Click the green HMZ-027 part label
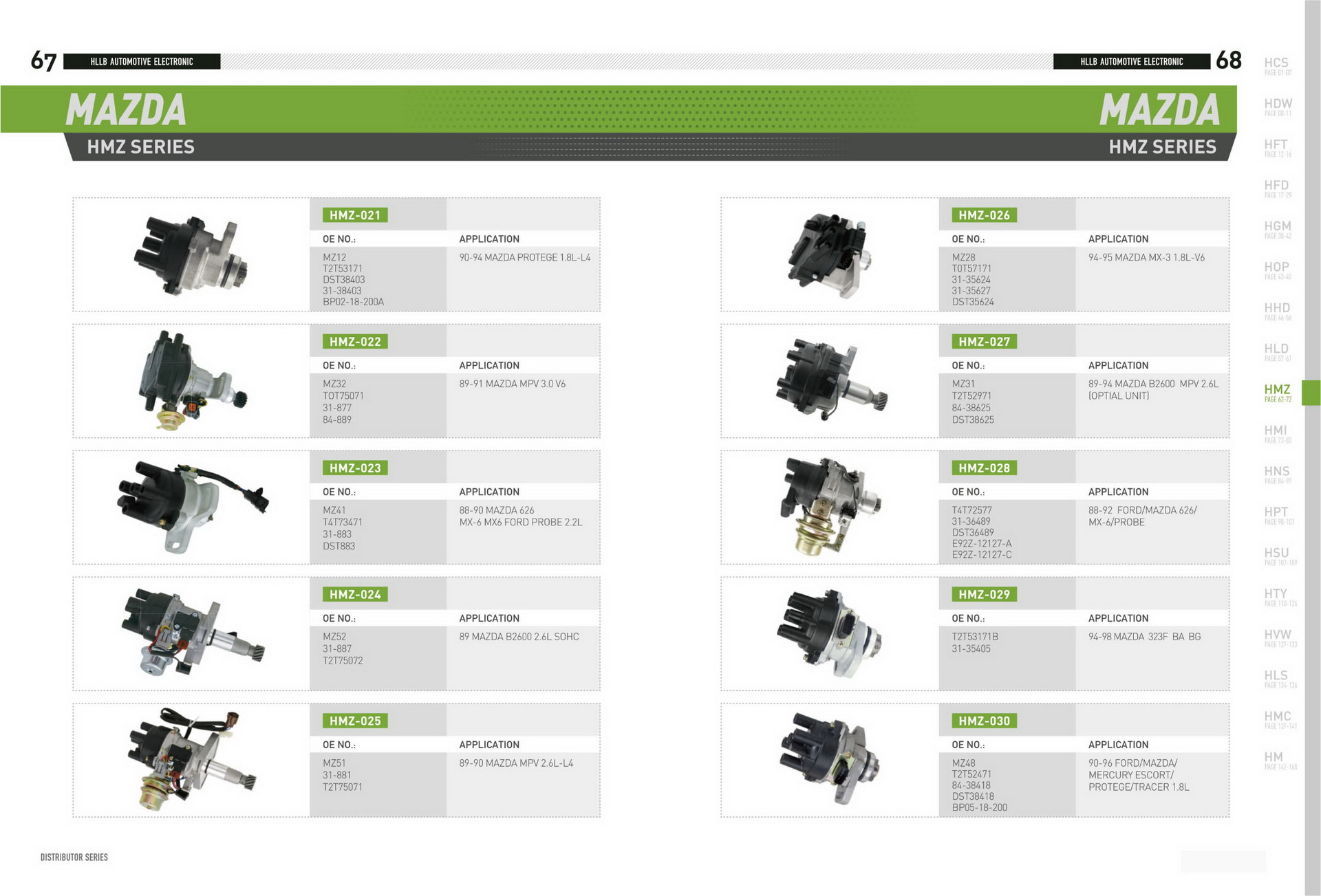 pyautogui.click(x=984, y=342)
